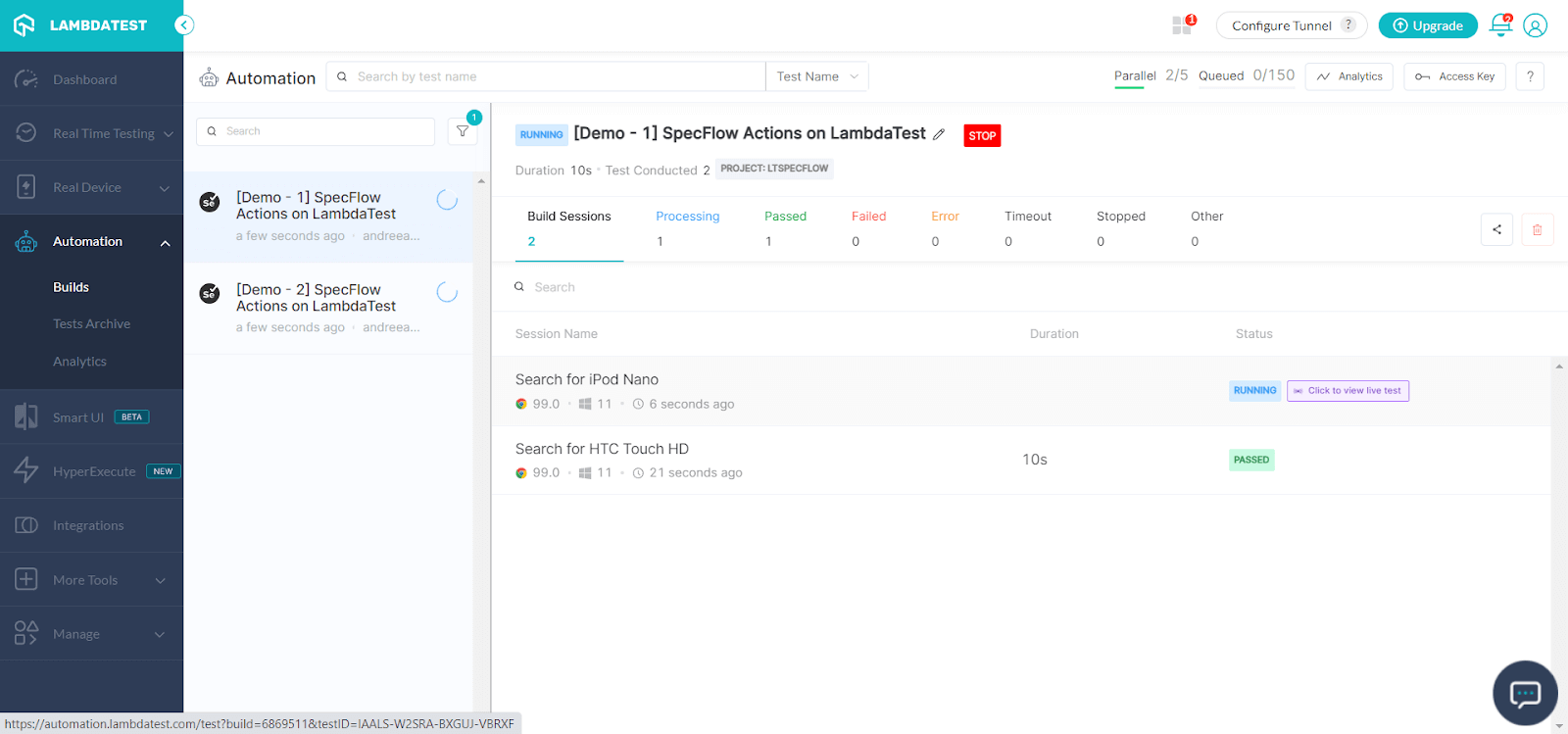Click the Upgrade button
The width and height of the screenshot is (1568, 734).
coord(1428,25)
